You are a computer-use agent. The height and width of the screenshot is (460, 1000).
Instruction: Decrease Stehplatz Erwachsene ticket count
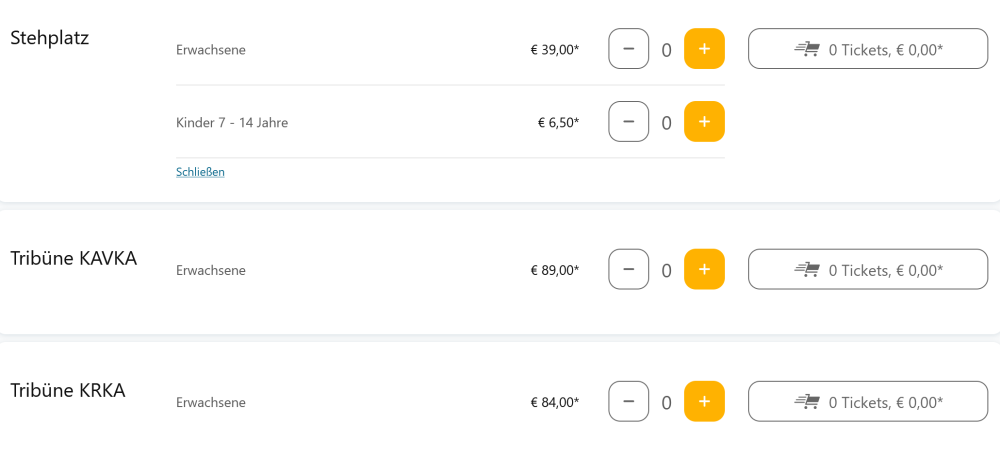tap(628, 49)
